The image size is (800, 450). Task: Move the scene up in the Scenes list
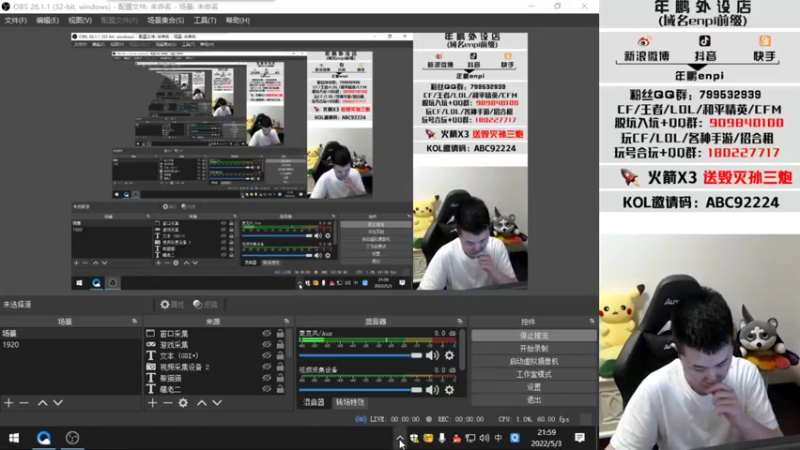(x=42, y=403)
